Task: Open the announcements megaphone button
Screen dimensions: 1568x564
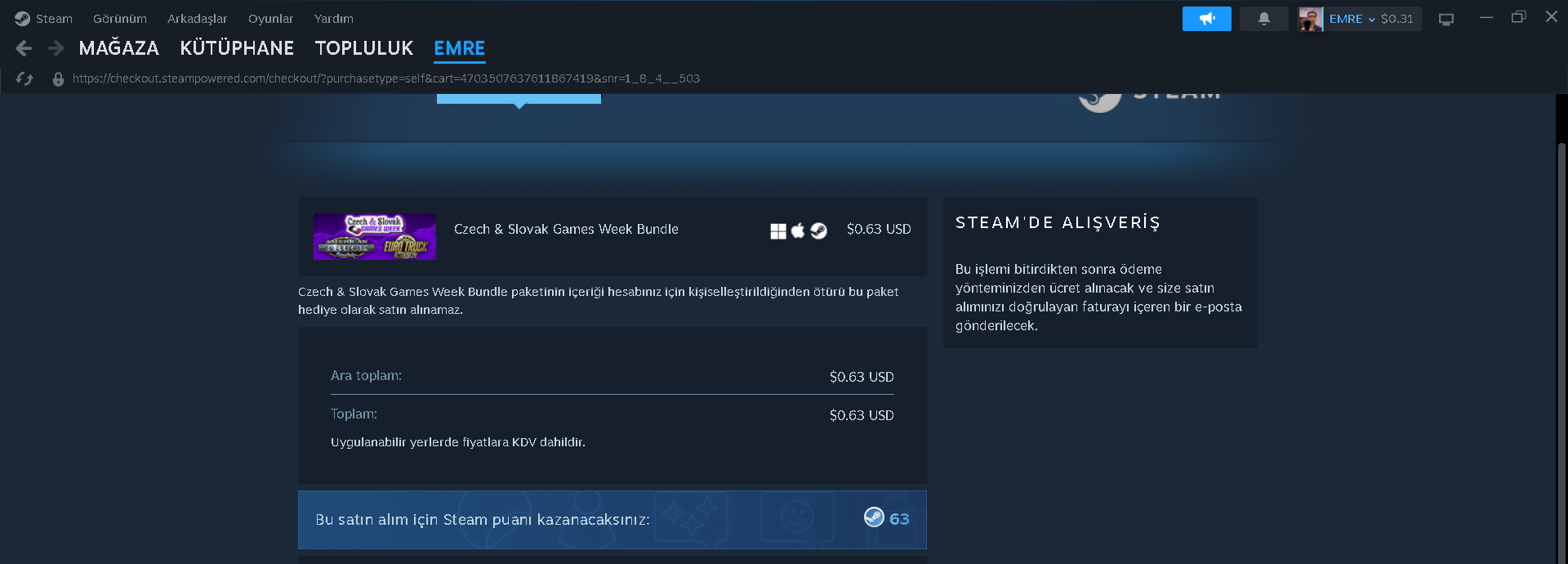Action: click(1206, 18)
